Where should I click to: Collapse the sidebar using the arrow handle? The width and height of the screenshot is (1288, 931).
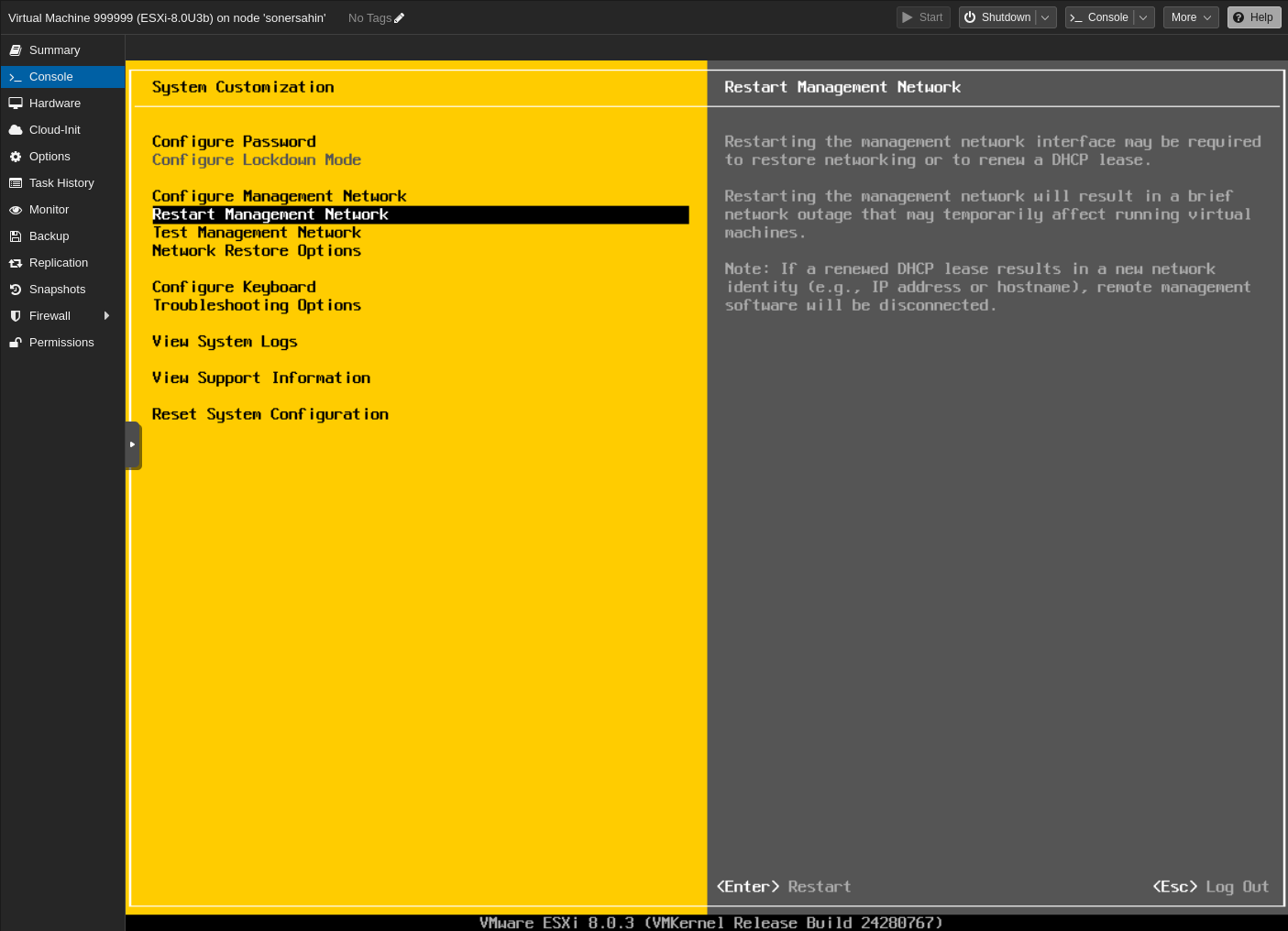tap(134, 445)
